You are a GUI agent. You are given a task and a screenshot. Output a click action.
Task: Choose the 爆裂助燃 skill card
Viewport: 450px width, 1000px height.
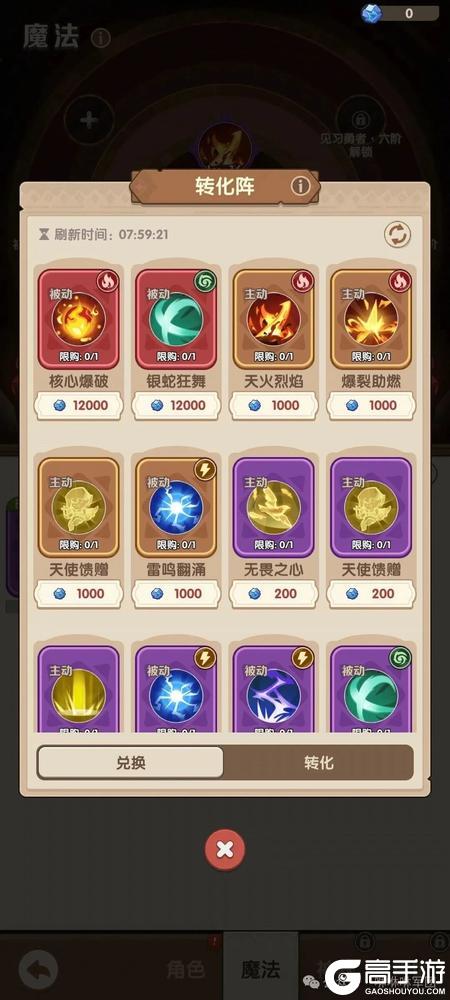[372, 319]
